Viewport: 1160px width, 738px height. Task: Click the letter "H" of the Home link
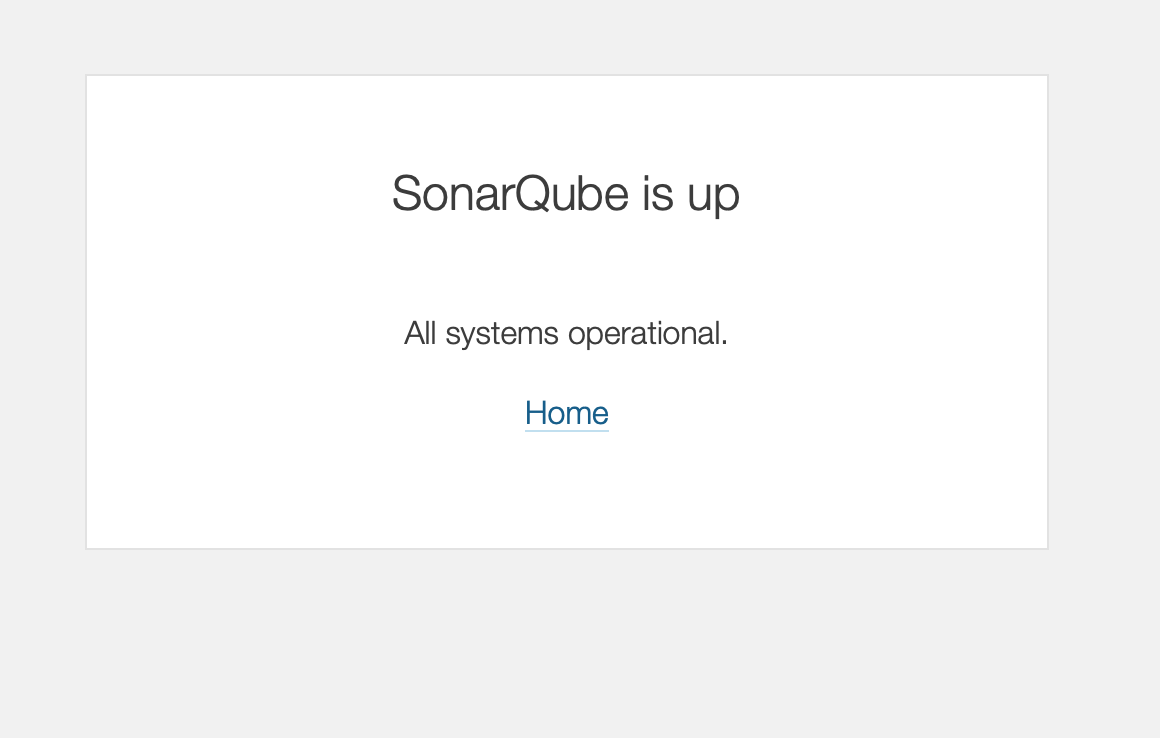(536, 413)
